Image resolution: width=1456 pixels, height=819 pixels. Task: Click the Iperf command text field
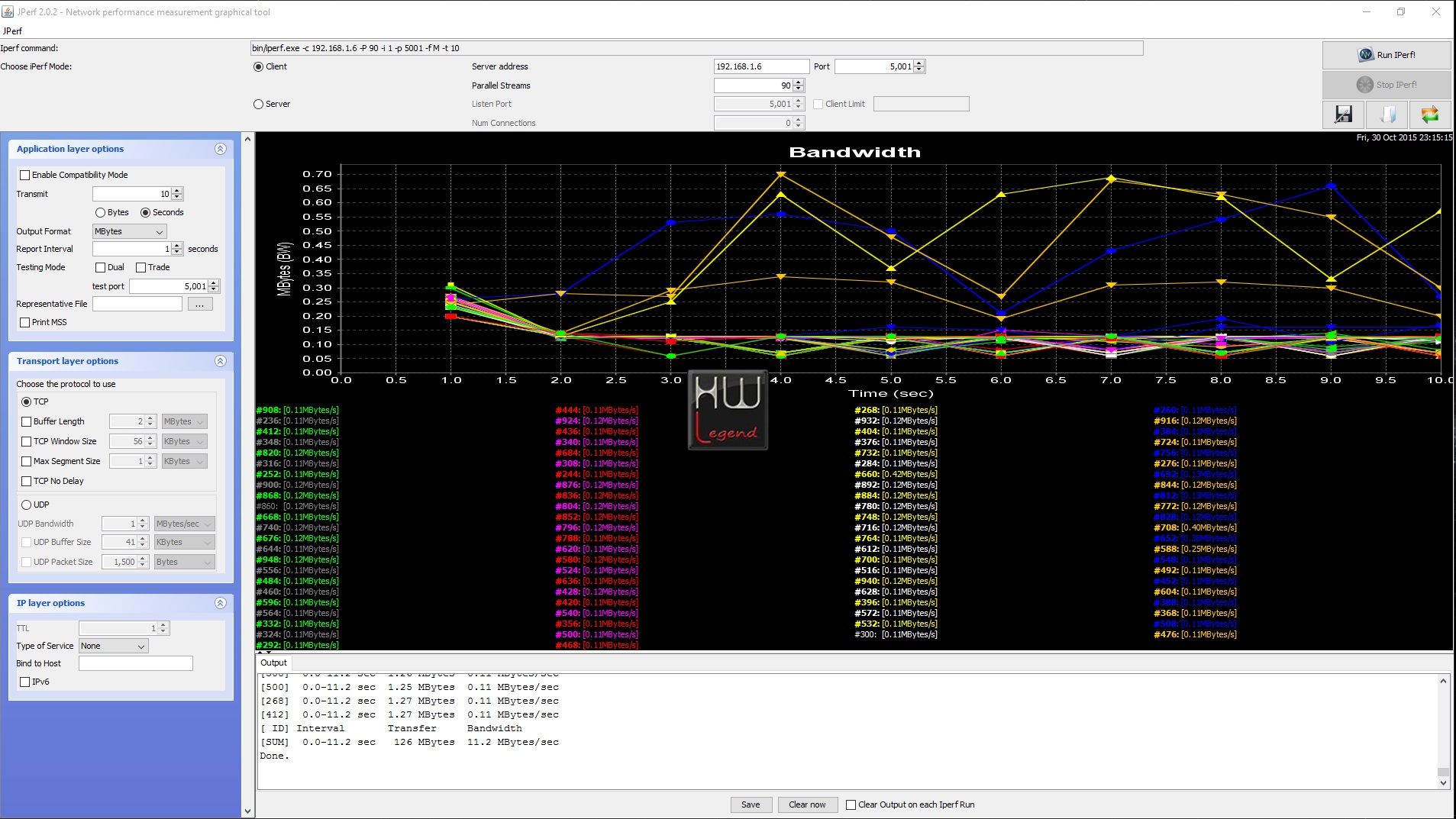[696, 48]
